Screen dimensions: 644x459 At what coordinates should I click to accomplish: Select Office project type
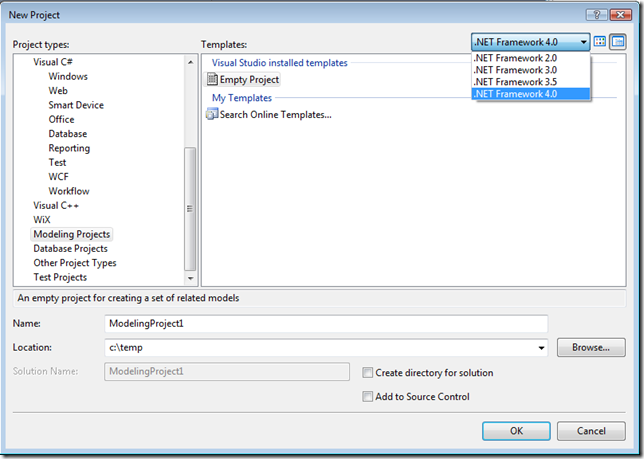tap(61, 119)
